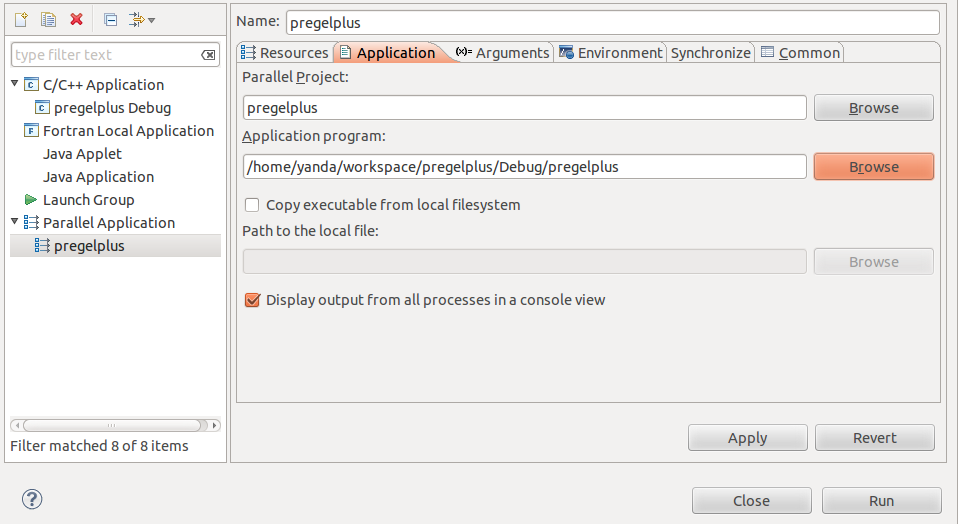958x524 pixels.
Task: Open the help question mark icon
Action: point(32,499)
